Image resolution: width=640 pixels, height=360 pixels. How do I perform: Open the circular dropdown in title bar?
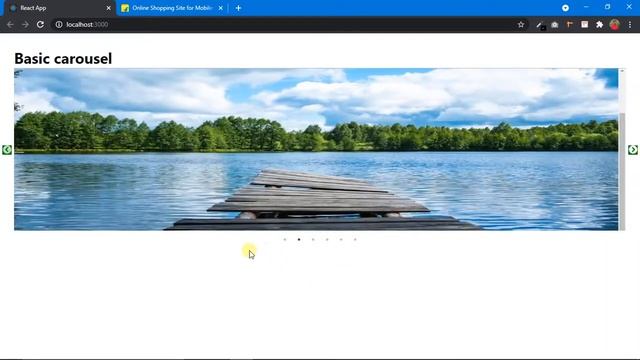click(565, 8)
